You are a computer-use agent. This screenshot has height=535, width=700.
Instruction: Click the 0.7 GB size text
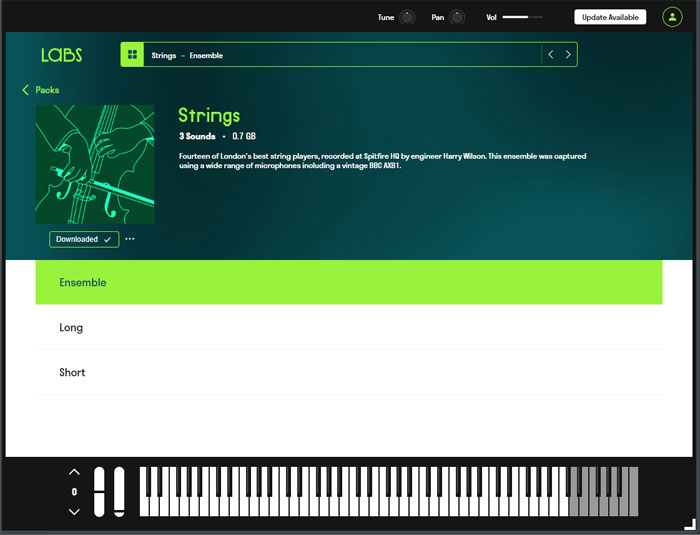click(x=244, y=136)
